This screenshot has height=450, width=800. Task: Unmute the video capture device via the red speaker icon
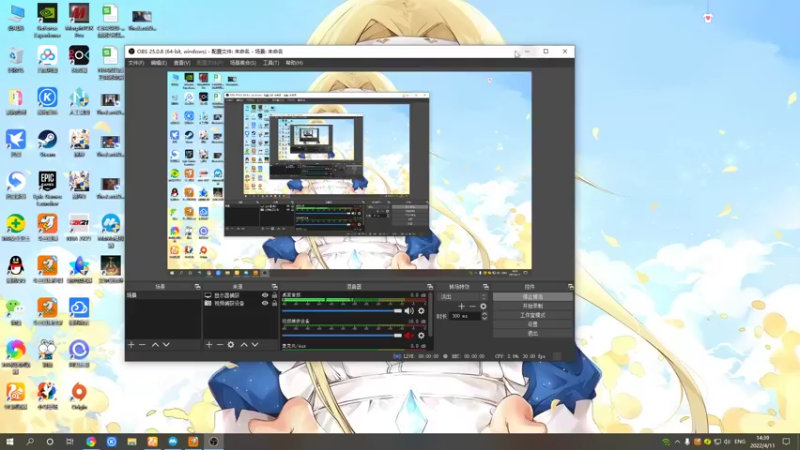pos(409,335)
